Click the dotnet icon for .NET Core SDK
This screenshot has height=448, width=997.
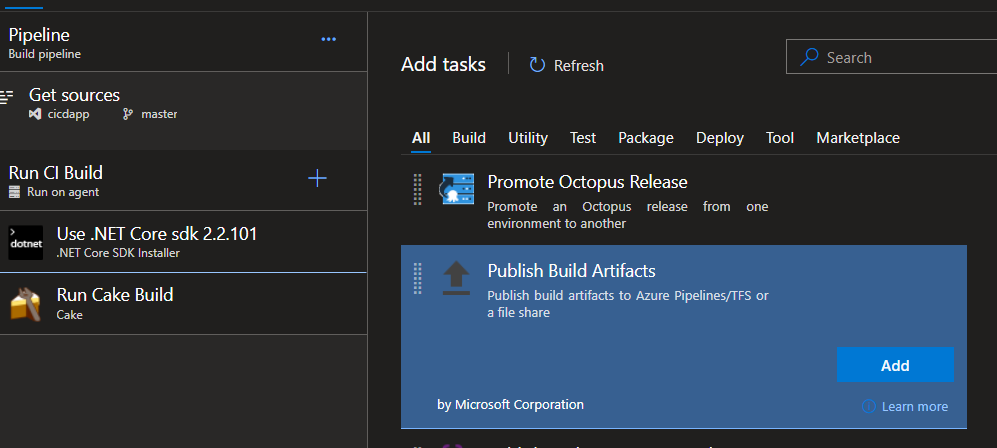pos(25,242)
